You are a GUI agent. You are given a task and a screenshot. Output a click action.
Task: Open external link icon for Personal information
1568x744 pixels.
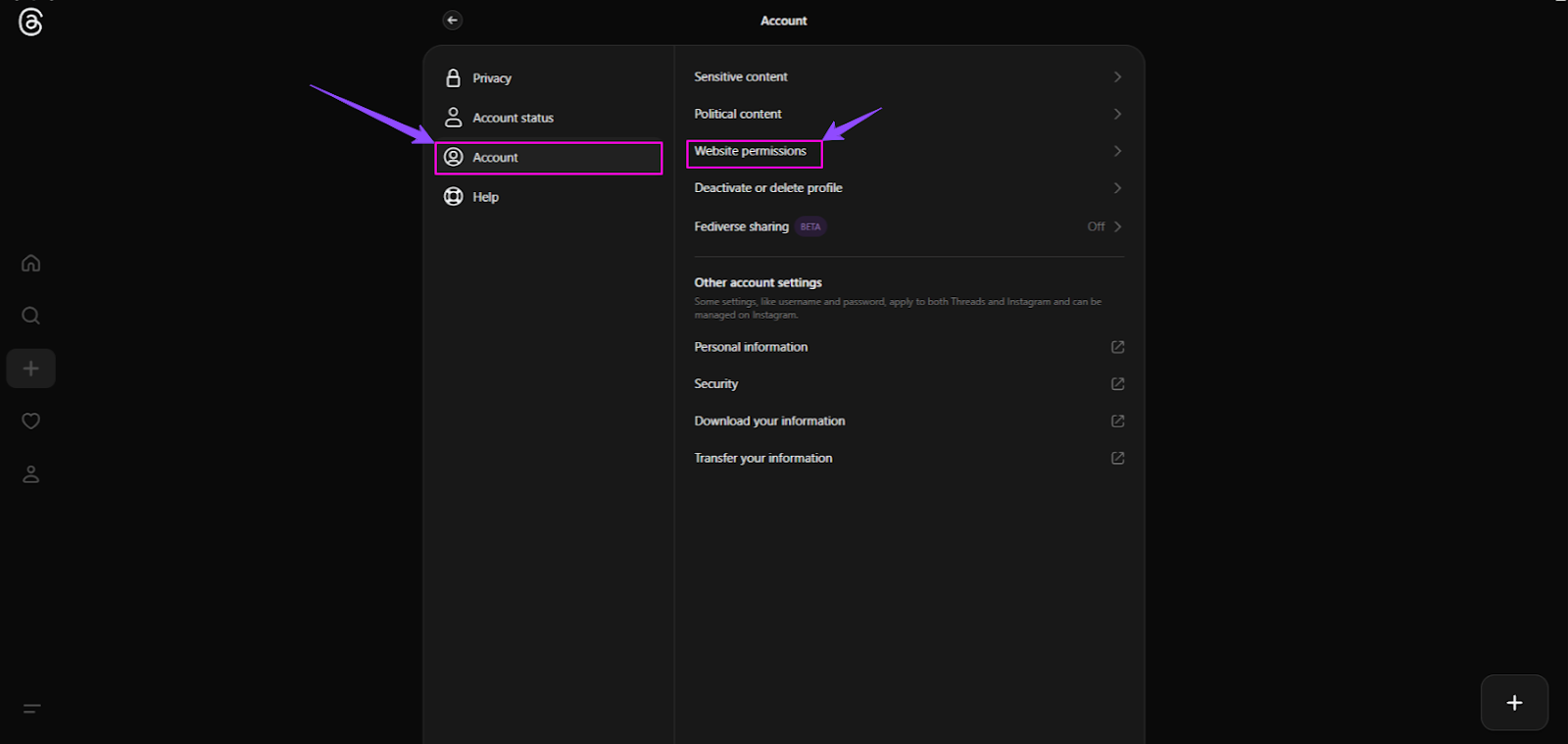coord(1117,347)
